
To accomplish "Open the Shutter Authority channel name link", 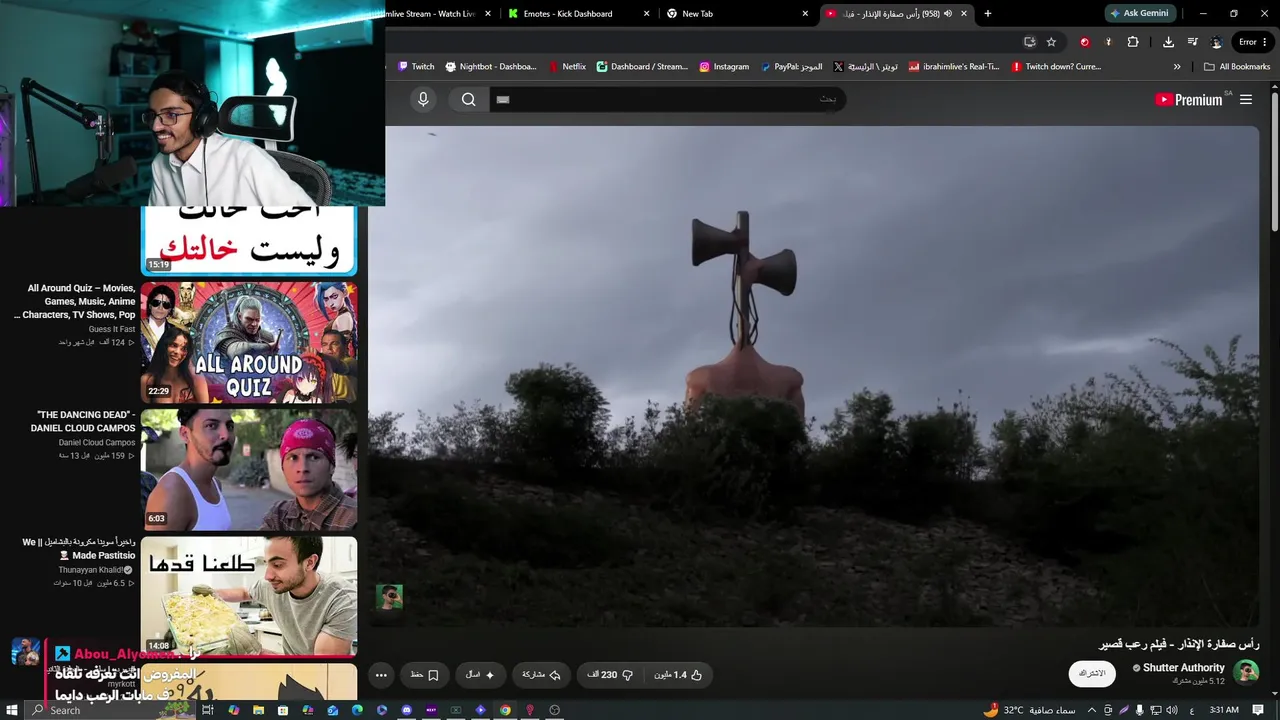I will click(1184, 668).
